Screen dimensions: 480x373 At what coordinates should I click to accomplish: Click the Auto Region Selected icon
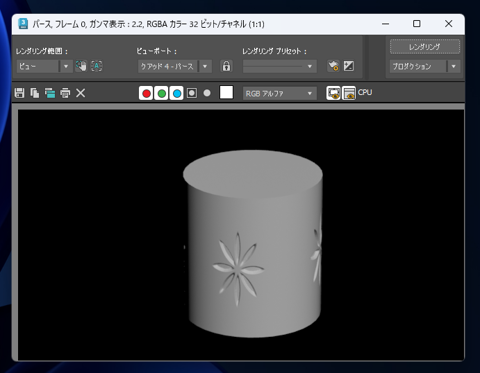(x=97, y=66)
